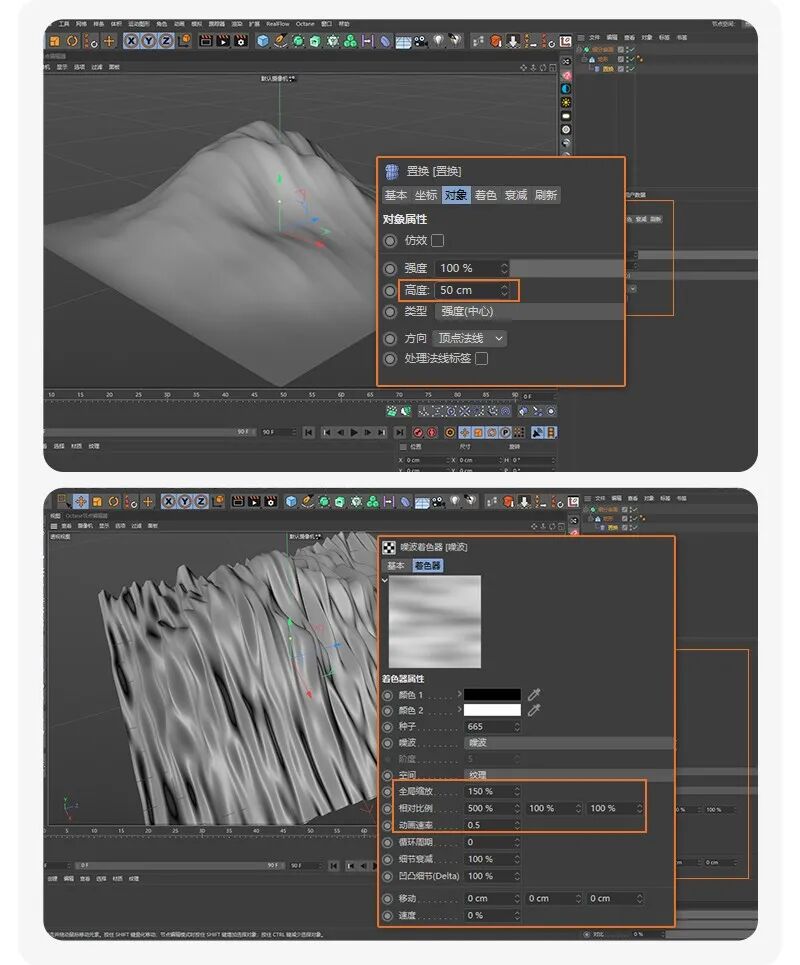Click Render Settings icon in bottom window toolbar

point(271,502)
